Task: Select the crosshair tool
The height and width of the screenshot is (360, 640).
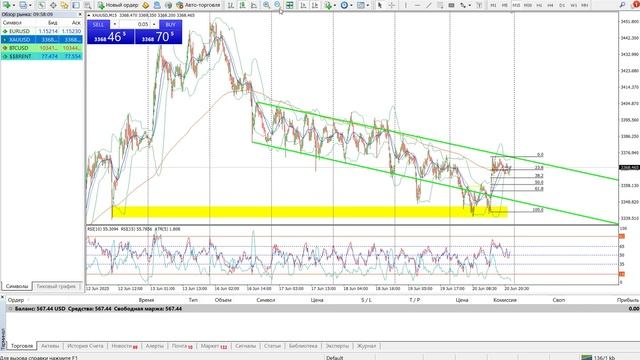Action: point(391,5)
